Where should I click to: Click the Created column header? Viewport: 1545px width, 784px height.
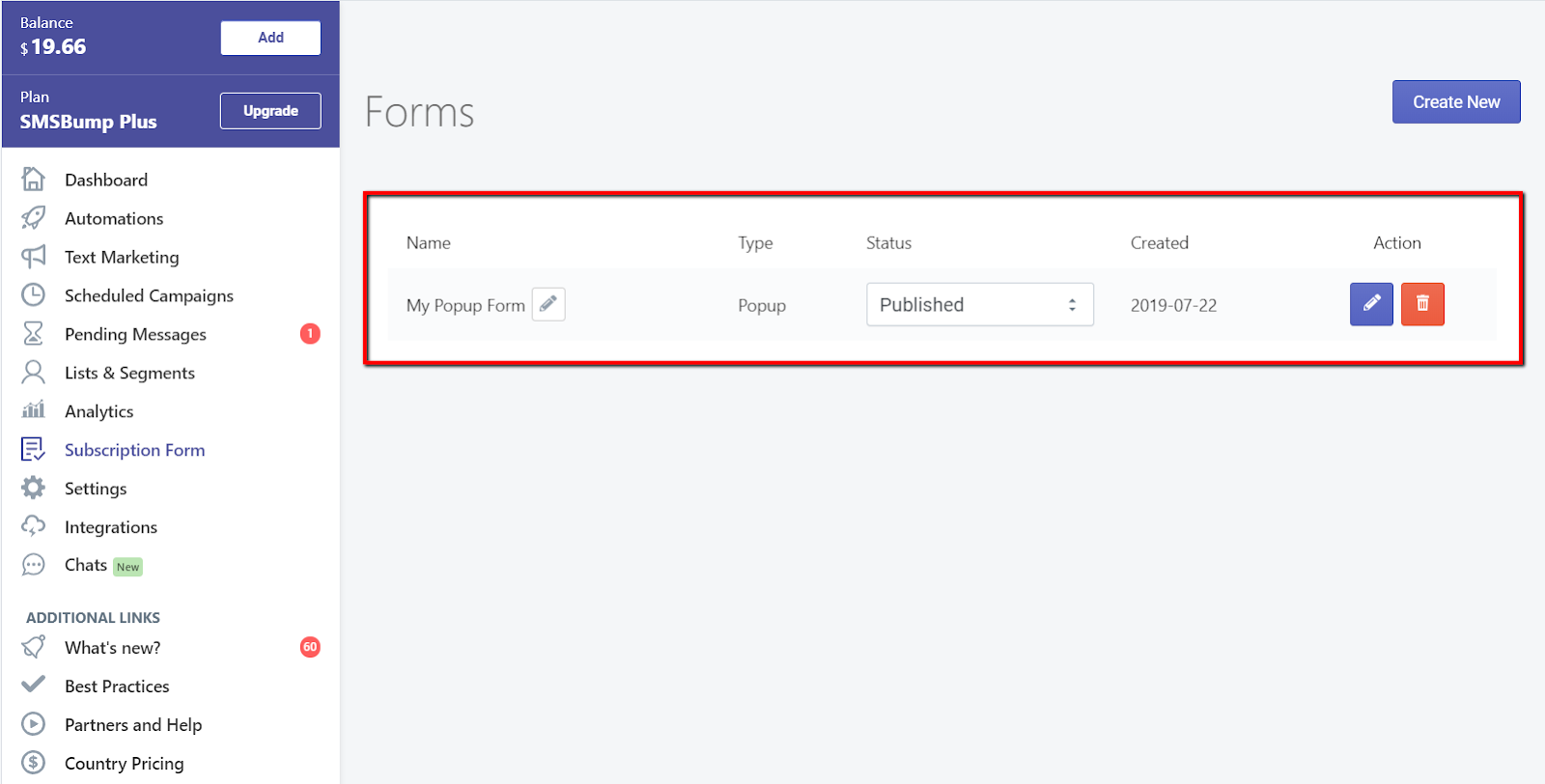(1159, 242)
